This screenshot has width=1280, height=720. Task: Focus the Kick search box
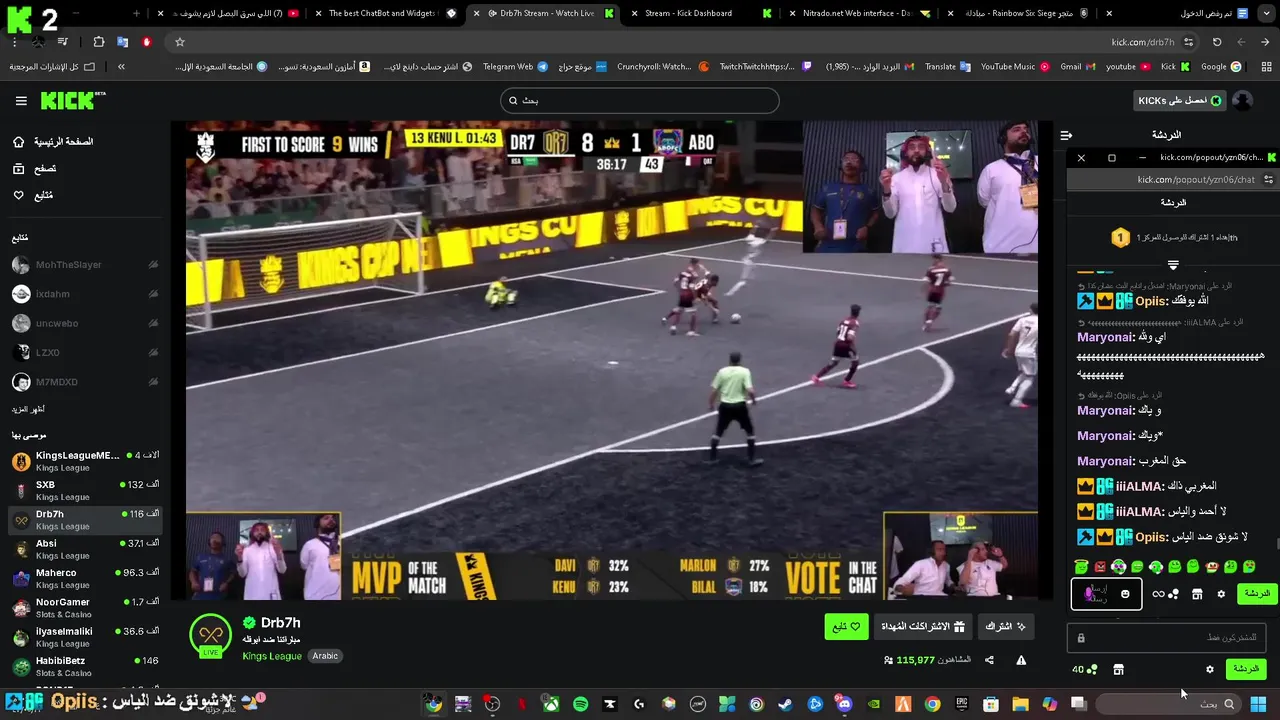click(x=640, y=100)
